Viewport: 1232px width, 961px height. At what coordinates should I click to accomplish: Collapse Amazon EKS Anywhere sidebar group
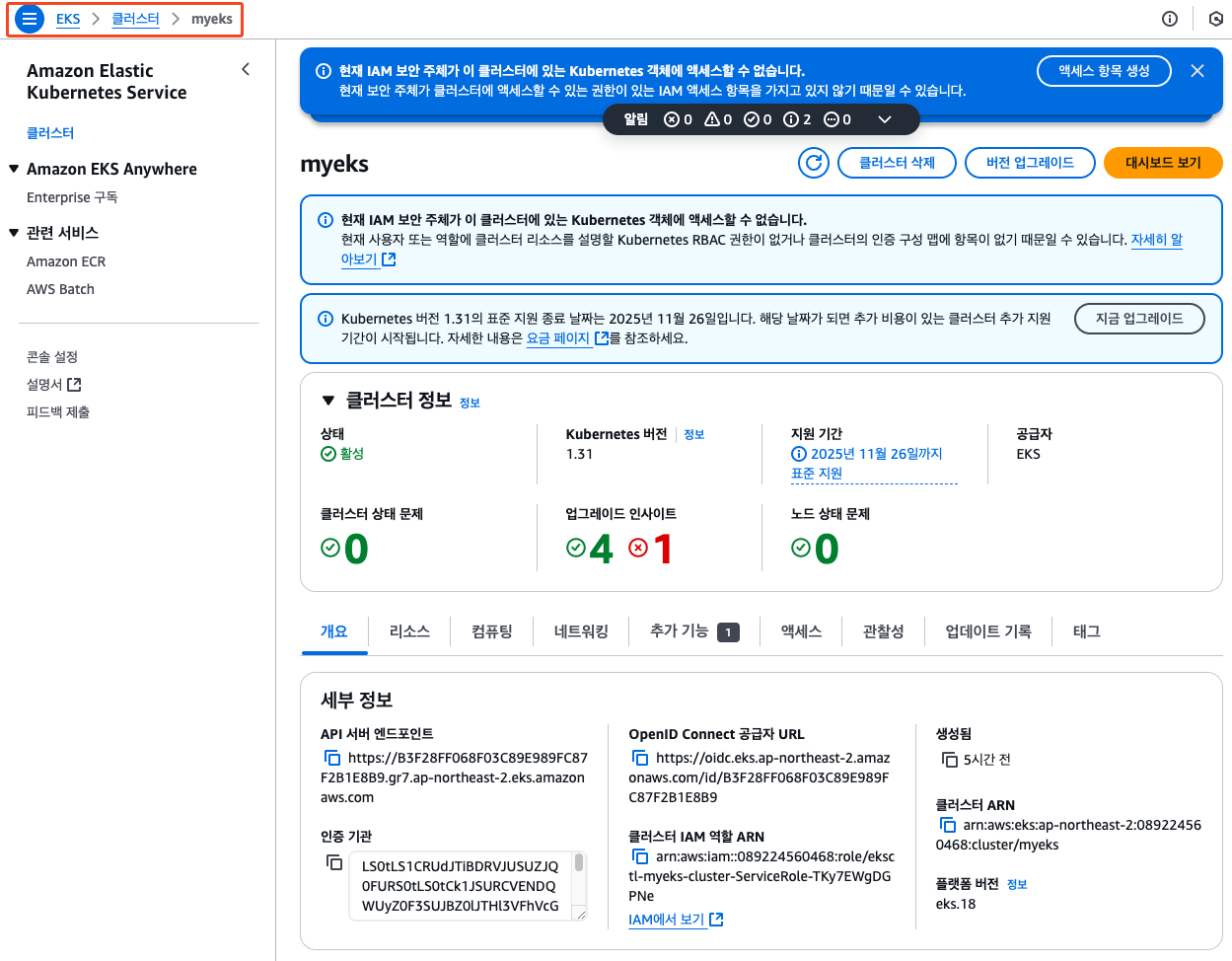pyautogui.click(x=14, y=169)
